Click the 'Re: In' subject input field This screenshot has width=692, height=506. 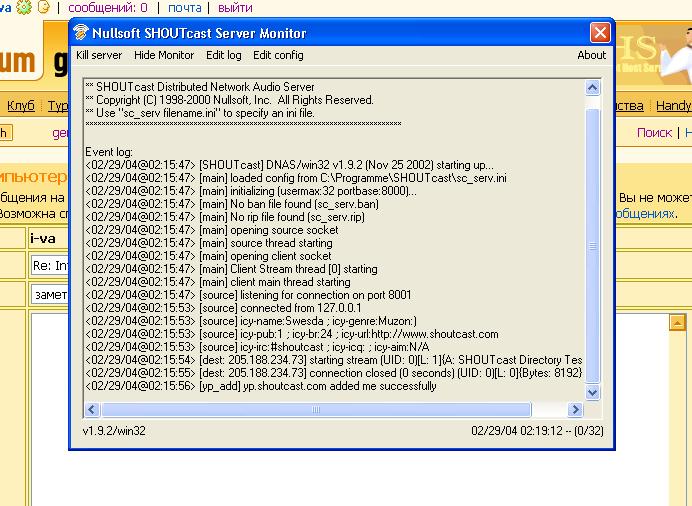point(50,266)
